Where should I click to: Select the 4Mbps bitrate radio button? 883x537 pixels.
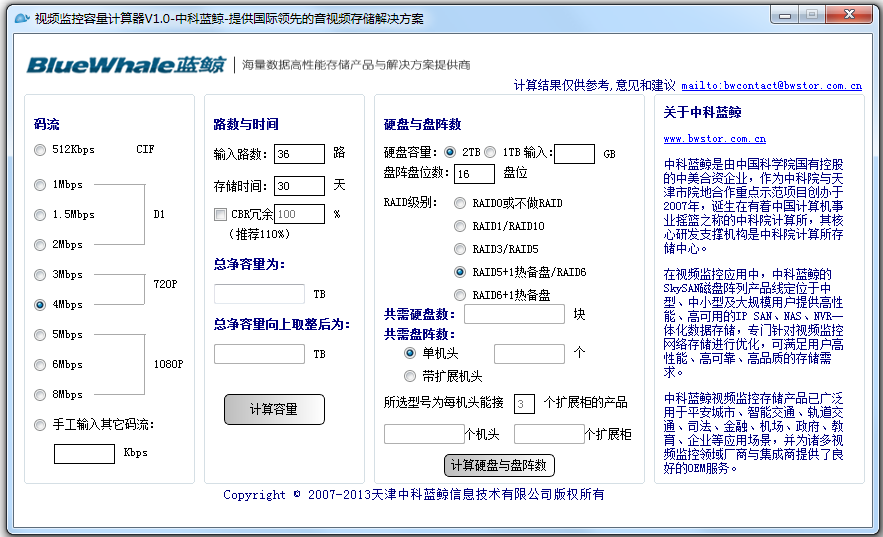coord(40,305)
